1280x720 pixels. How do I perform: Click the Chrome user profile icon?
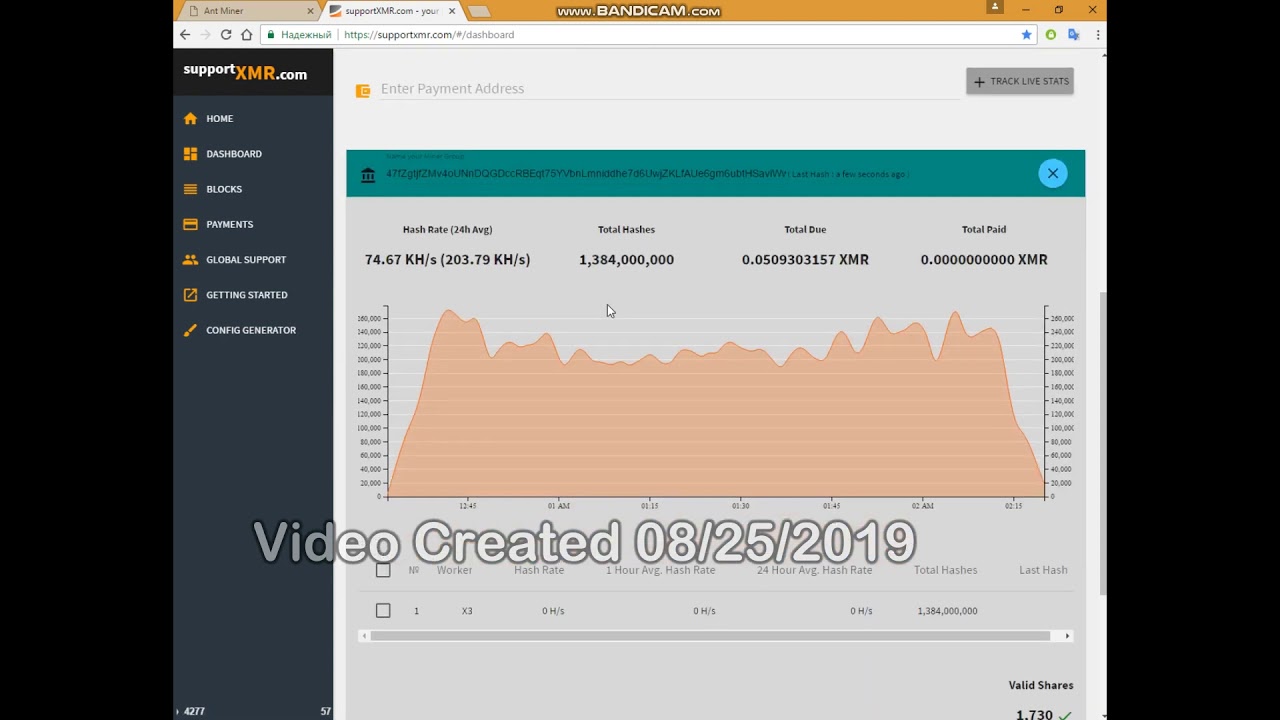(x=994, y=7)
